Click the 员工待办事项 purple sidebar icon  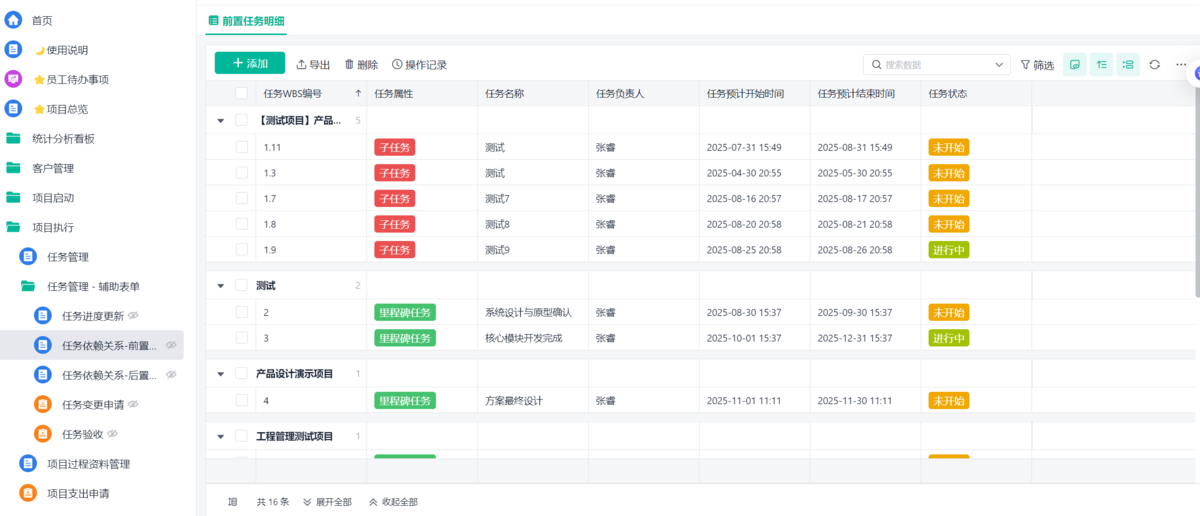click(x=14, y=79)
